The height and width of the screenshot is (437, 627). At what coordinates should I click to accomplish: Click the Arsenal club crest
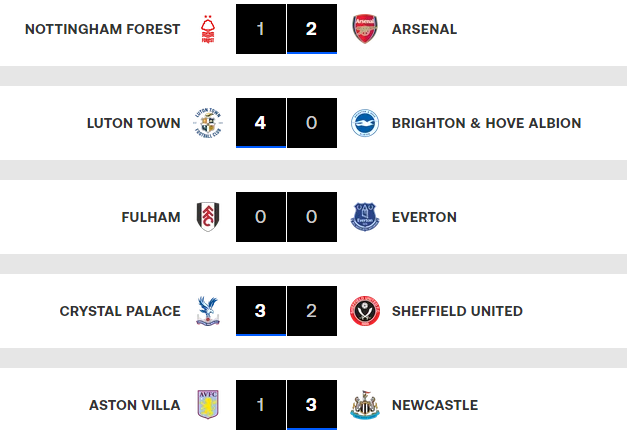[x=365, y=29]
